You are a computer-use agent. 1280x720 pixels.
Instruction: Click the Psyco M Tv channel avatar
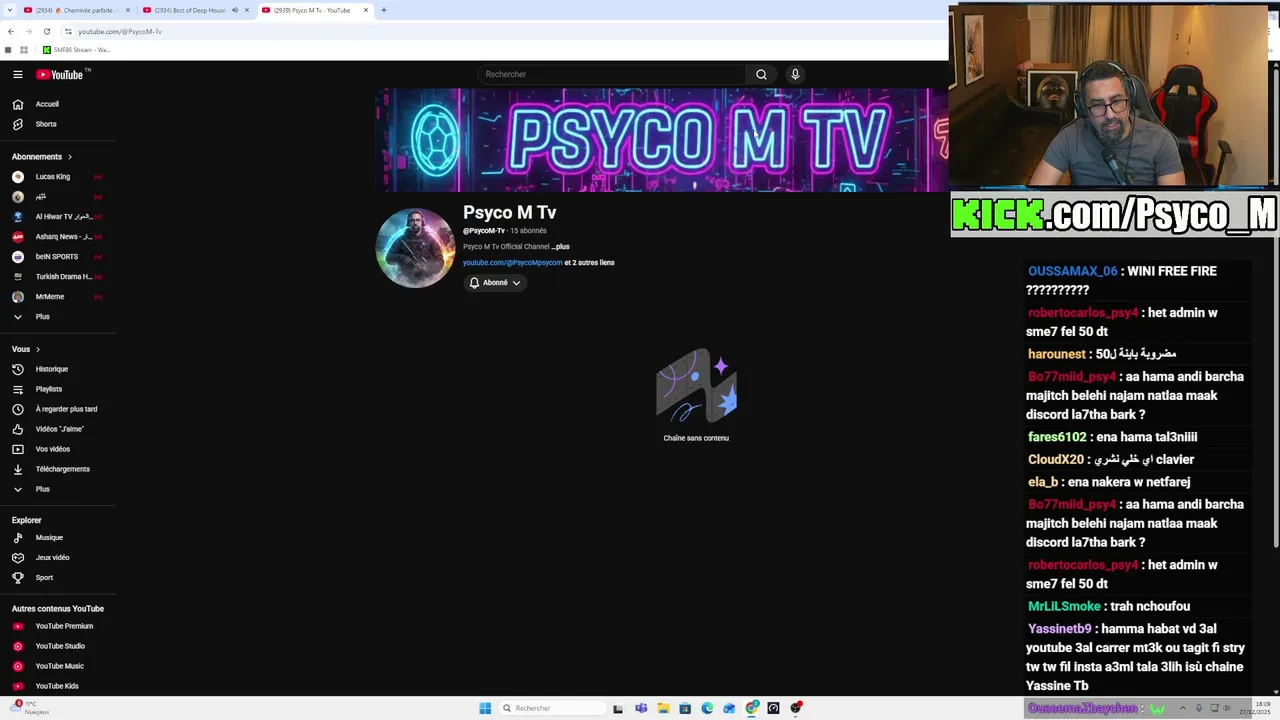tap(415, 248)
